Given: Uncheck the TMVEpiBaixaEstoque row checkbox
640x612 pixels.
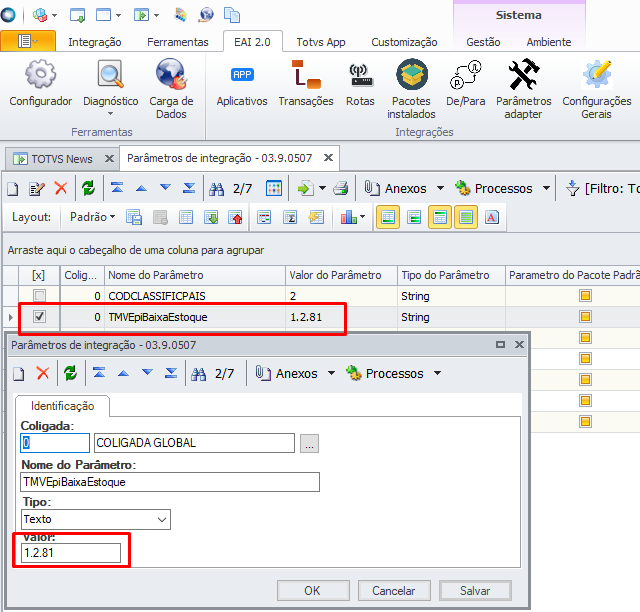Looking at the screenshot, I should pyautogui.click(x=40, y=316).
